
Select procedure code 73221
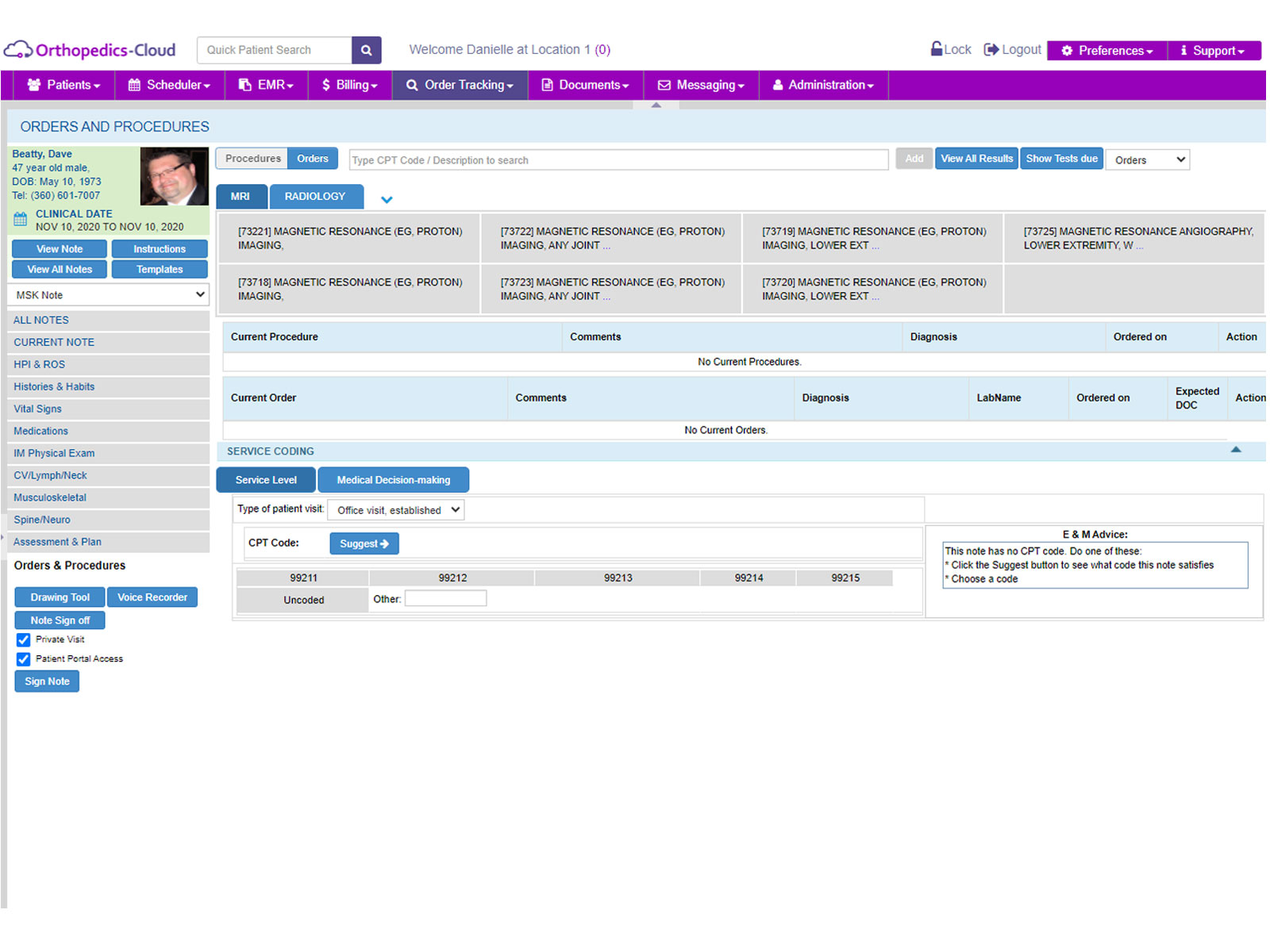pyautogui.click(x=349, y=238)
